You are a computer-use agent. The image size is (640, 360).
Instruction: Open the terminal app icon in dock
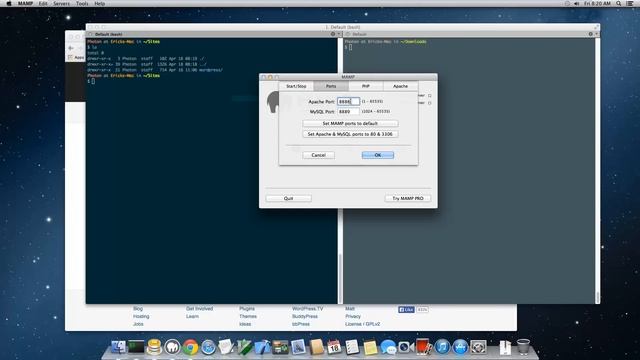pyautogui.click(x=136, y=347)
